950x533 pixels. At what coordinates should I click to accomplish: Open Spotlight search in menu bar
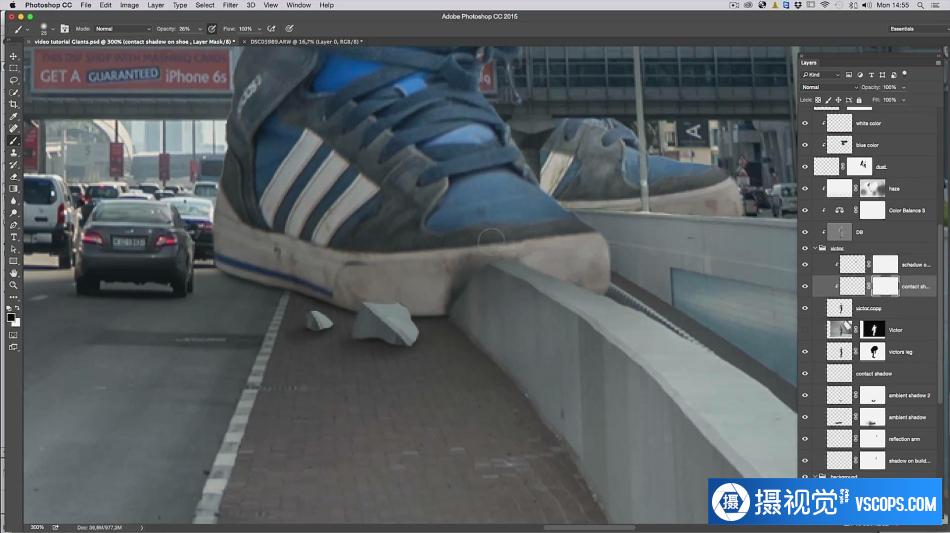pyautogui.click(x=920, y=5)
